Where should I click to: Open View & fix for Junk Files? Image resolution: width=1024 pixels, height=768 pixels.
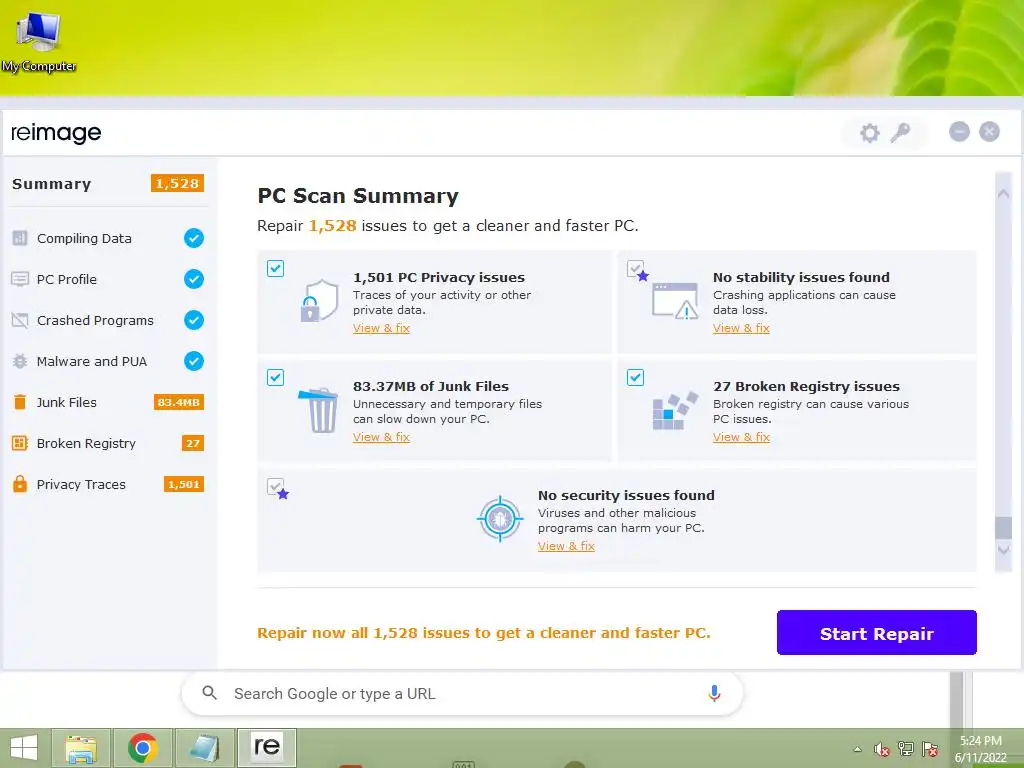point(381,437)
